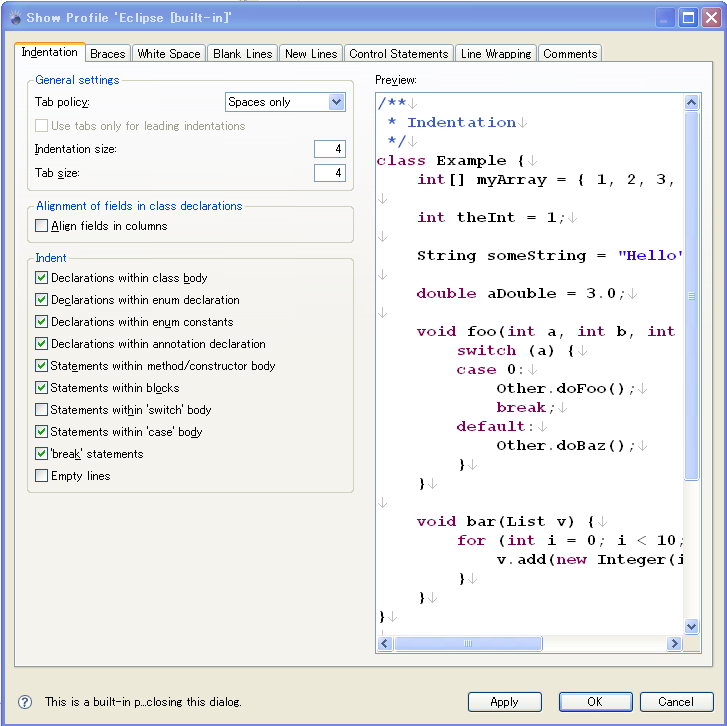Click 'switch (a) {' line in preview

click(515, 350)
